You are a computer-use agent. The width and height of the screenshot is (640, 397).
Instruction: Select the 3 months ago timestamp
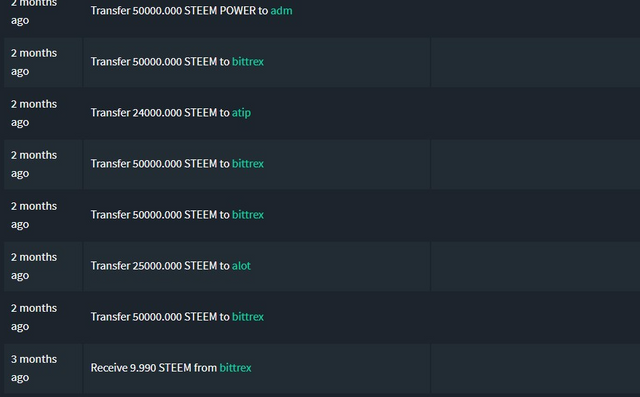[x=34, y=368]
